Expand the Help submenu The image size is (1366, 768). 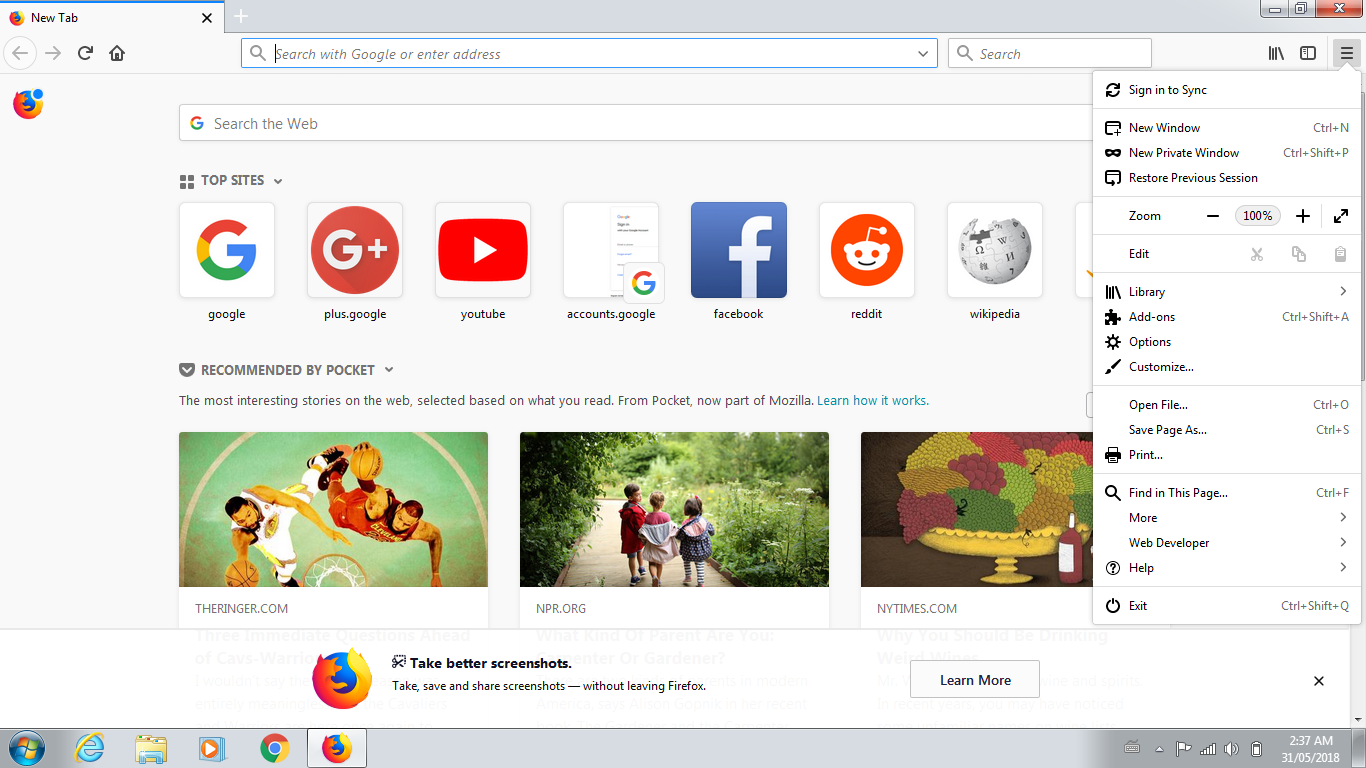point(1227,568)
